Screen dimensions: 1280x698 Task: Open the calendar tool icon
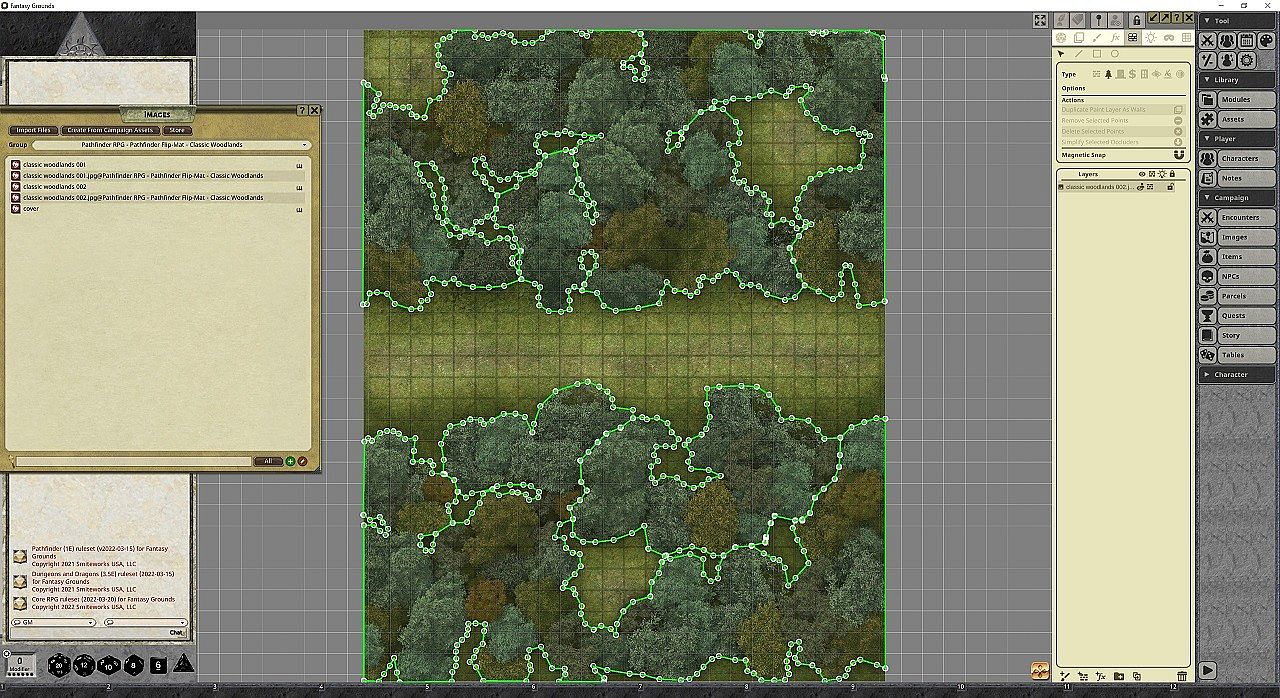tap(1246, 41)
